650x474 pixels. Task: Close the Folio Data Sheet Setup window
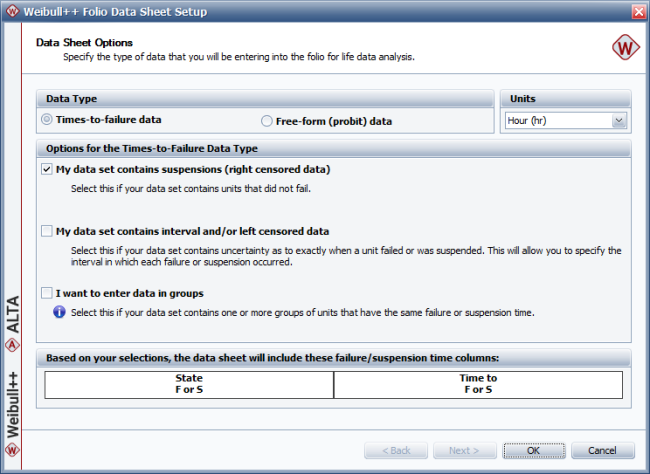[x=638, y=10]
